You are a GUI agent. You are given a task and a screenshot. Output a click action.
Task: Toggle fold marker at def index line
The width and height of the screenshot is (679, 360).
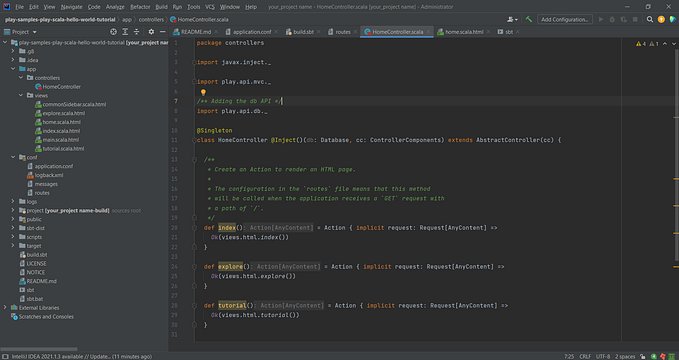194,227
